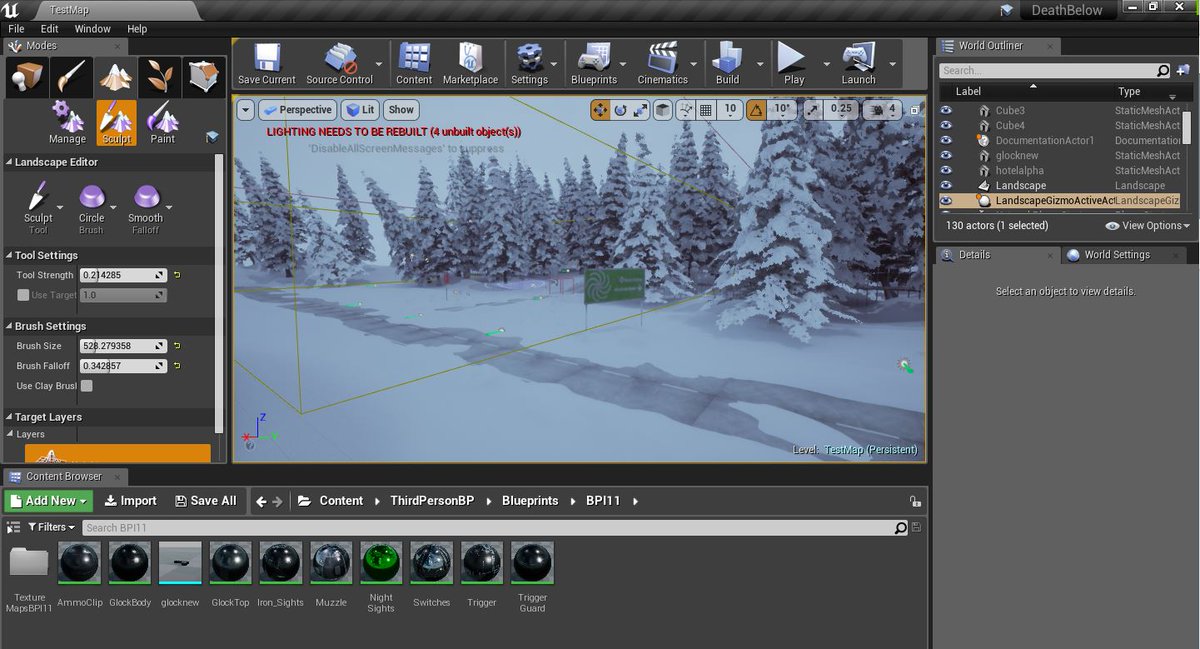Open the Sculpt Tool dropdown
The height and width of the screenshot is (649, 1200).
(x=59, y=207)
